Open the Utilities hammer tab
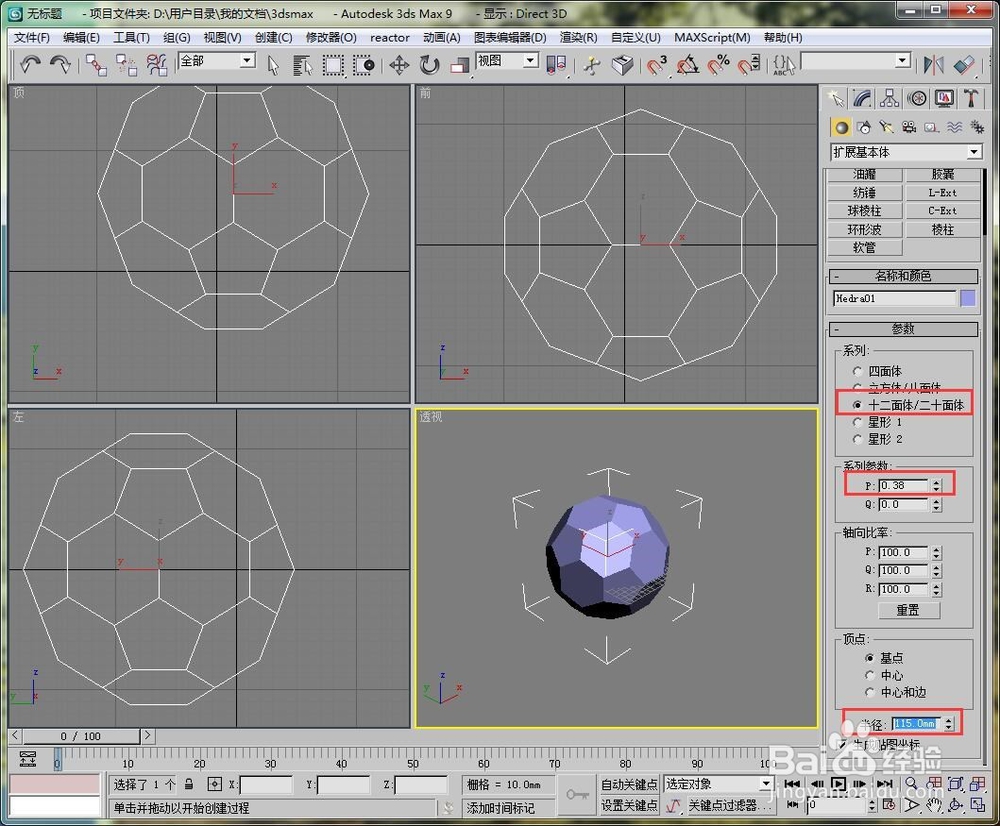The height and width of the screenshot is (826, 1000). pos(971,98)
